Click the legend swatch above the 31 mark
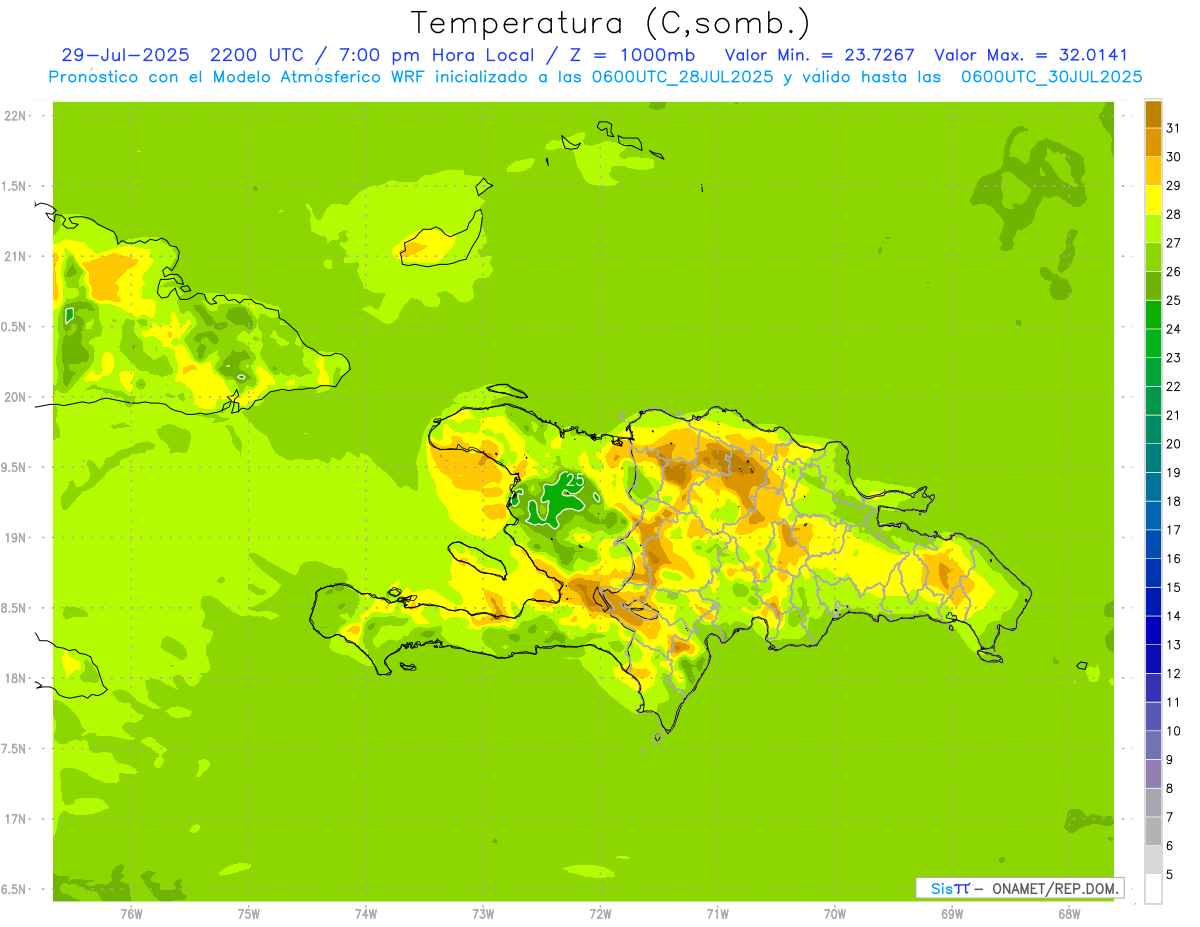Image resolution: width=1200 pixels, height=927 pixels. (1153, 114)
